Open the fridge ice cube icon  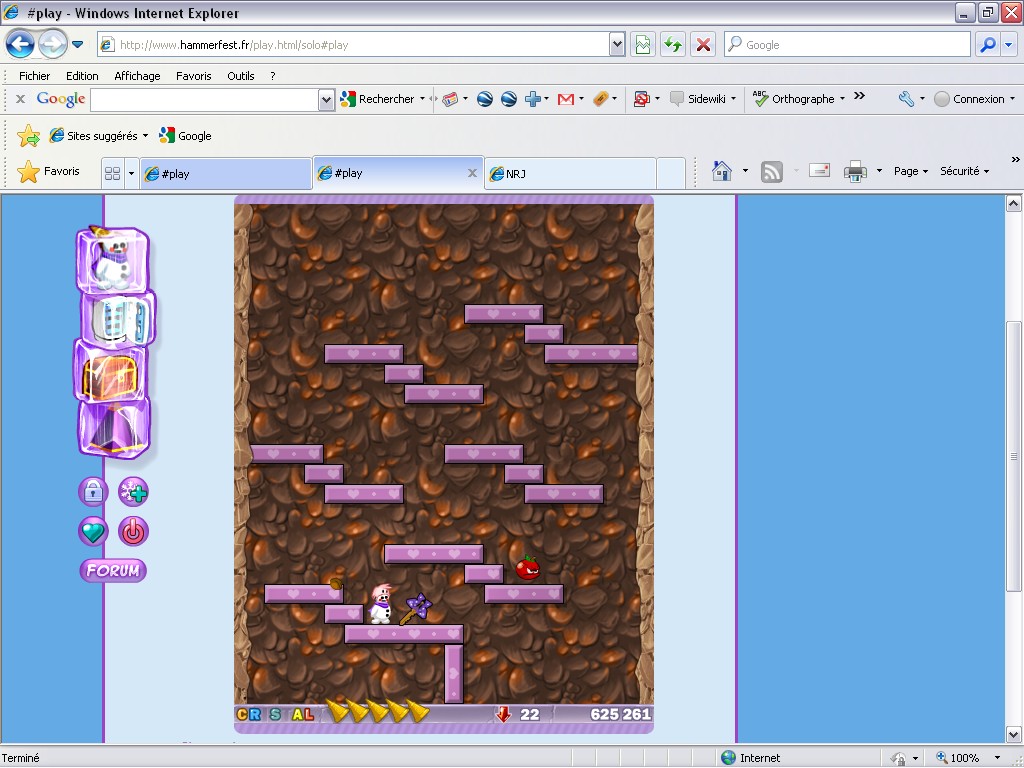[x=118, y=319]
